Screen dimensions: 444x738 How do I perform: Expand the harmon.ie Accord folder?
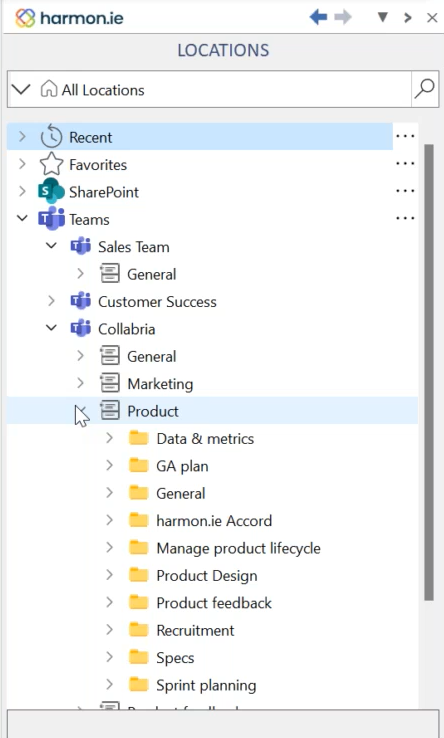pos(109,520)
